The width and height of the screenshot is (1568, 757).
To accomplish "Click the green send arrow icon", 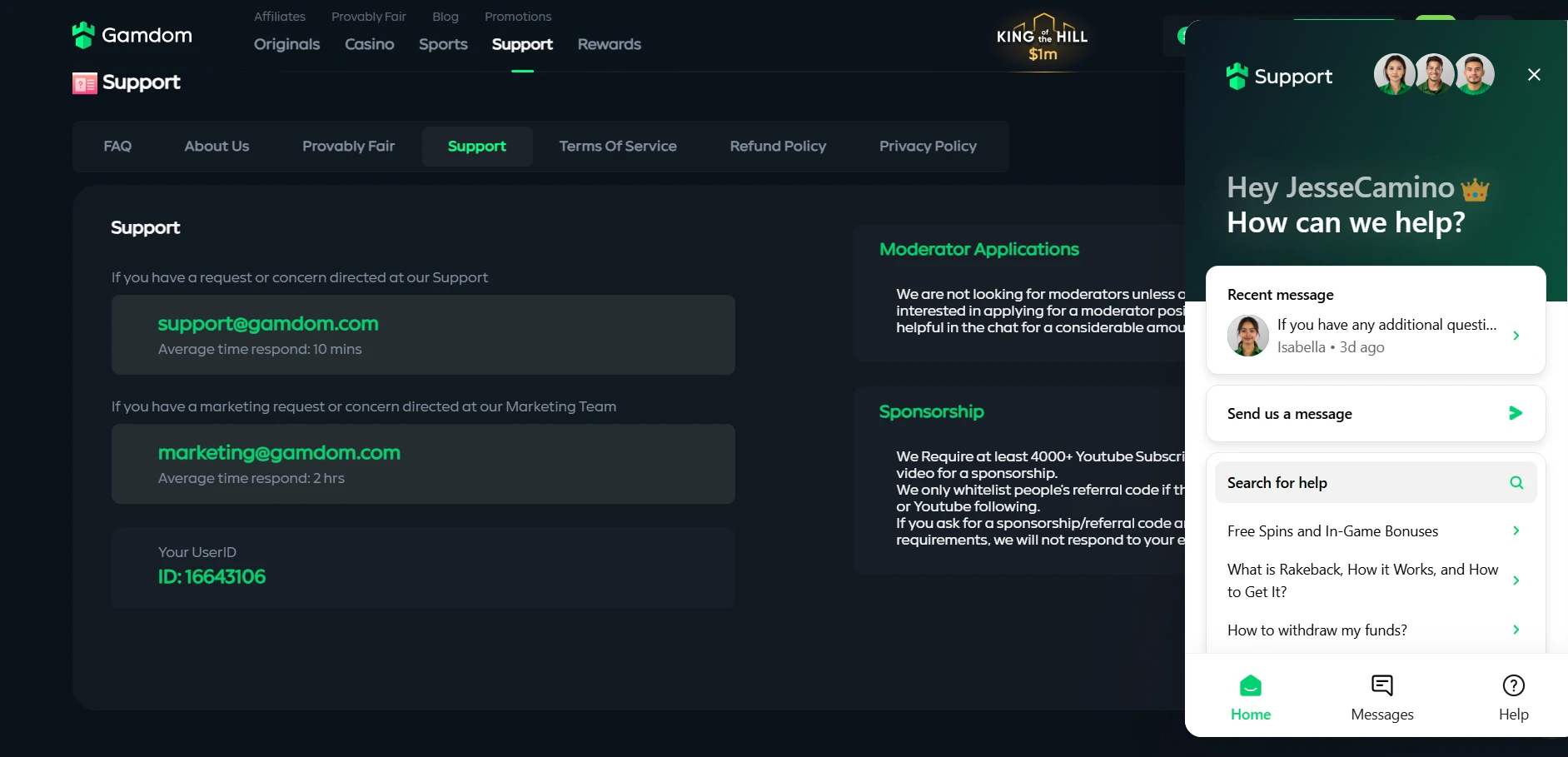I will 1516,413.
